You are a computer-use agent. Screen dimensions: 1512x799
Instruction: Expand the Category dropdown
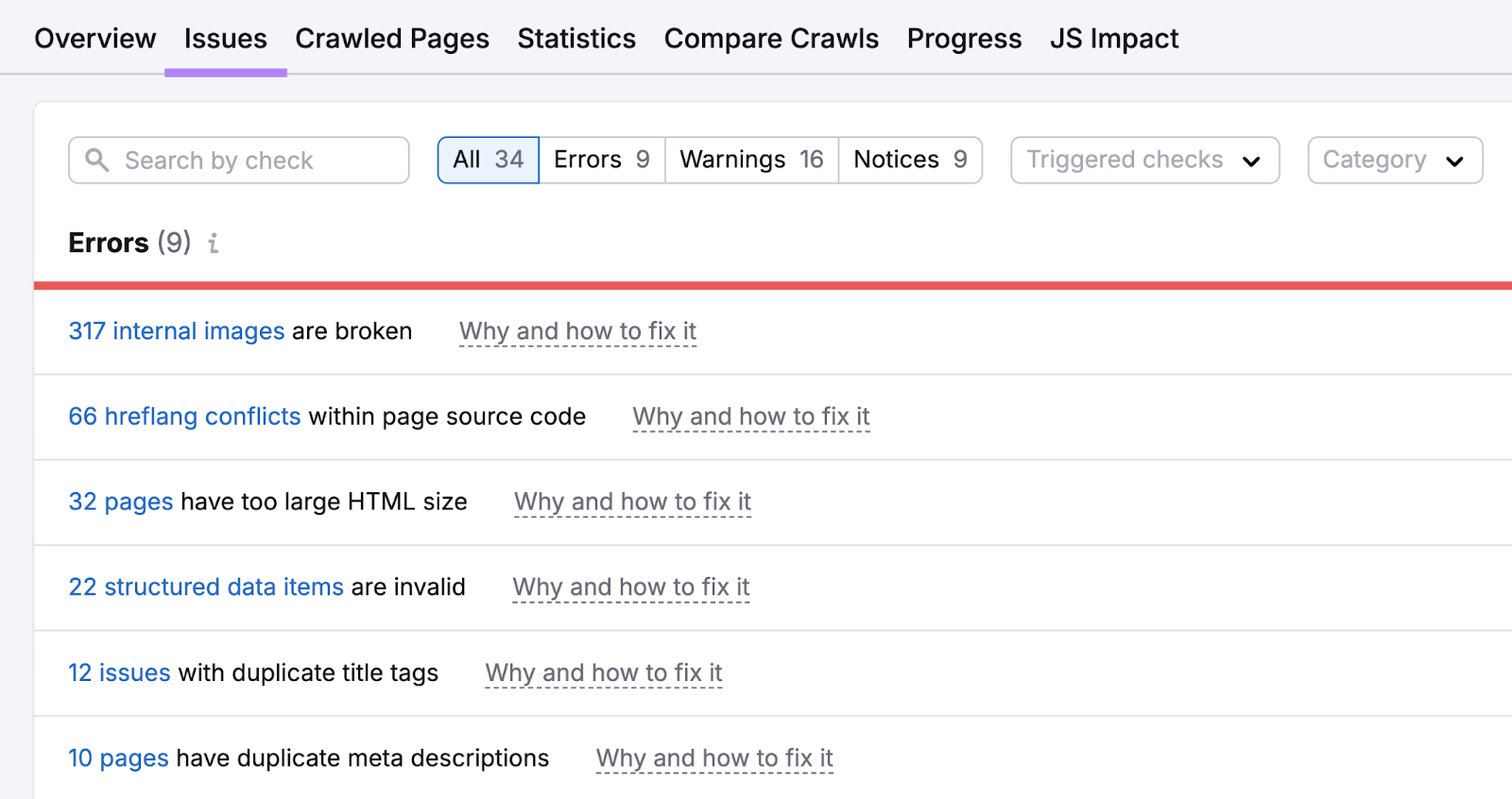tap(1394, 160)
